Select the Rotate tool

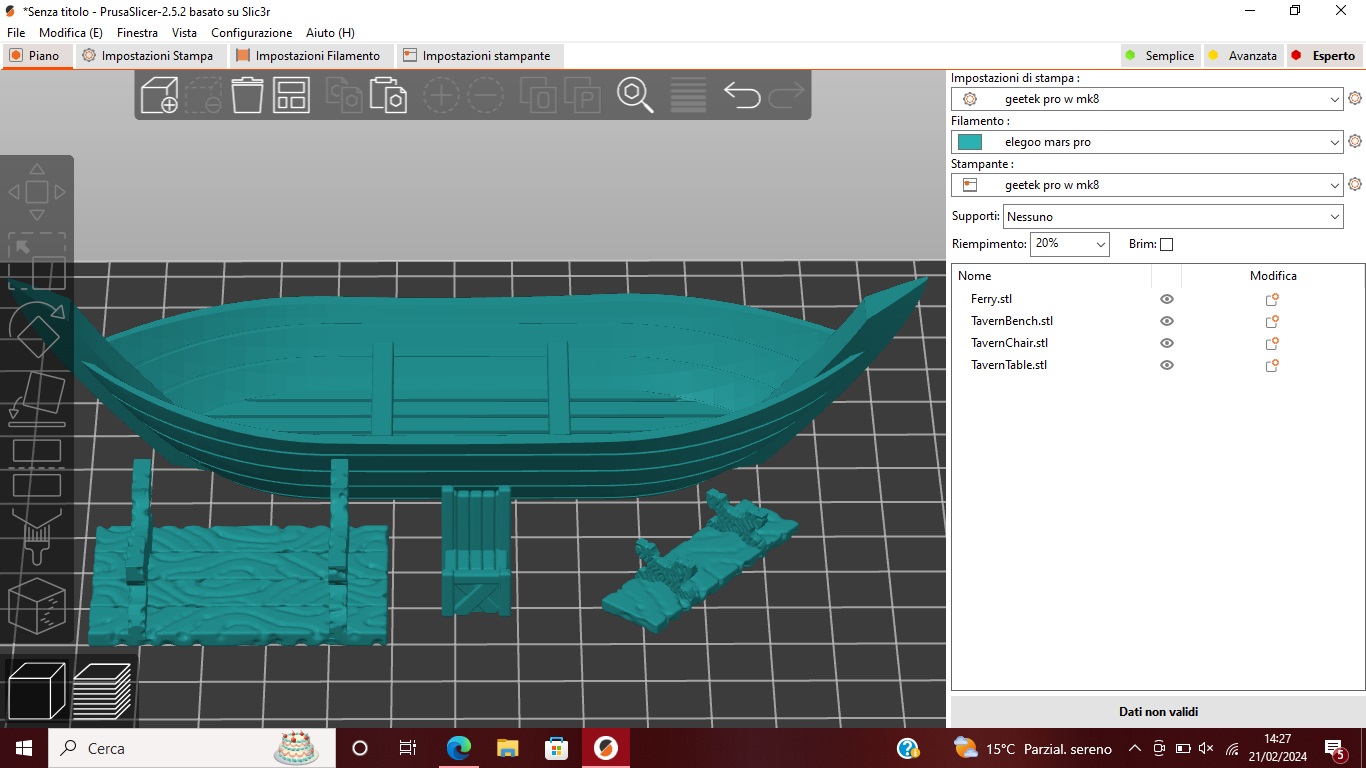point(37,330)
